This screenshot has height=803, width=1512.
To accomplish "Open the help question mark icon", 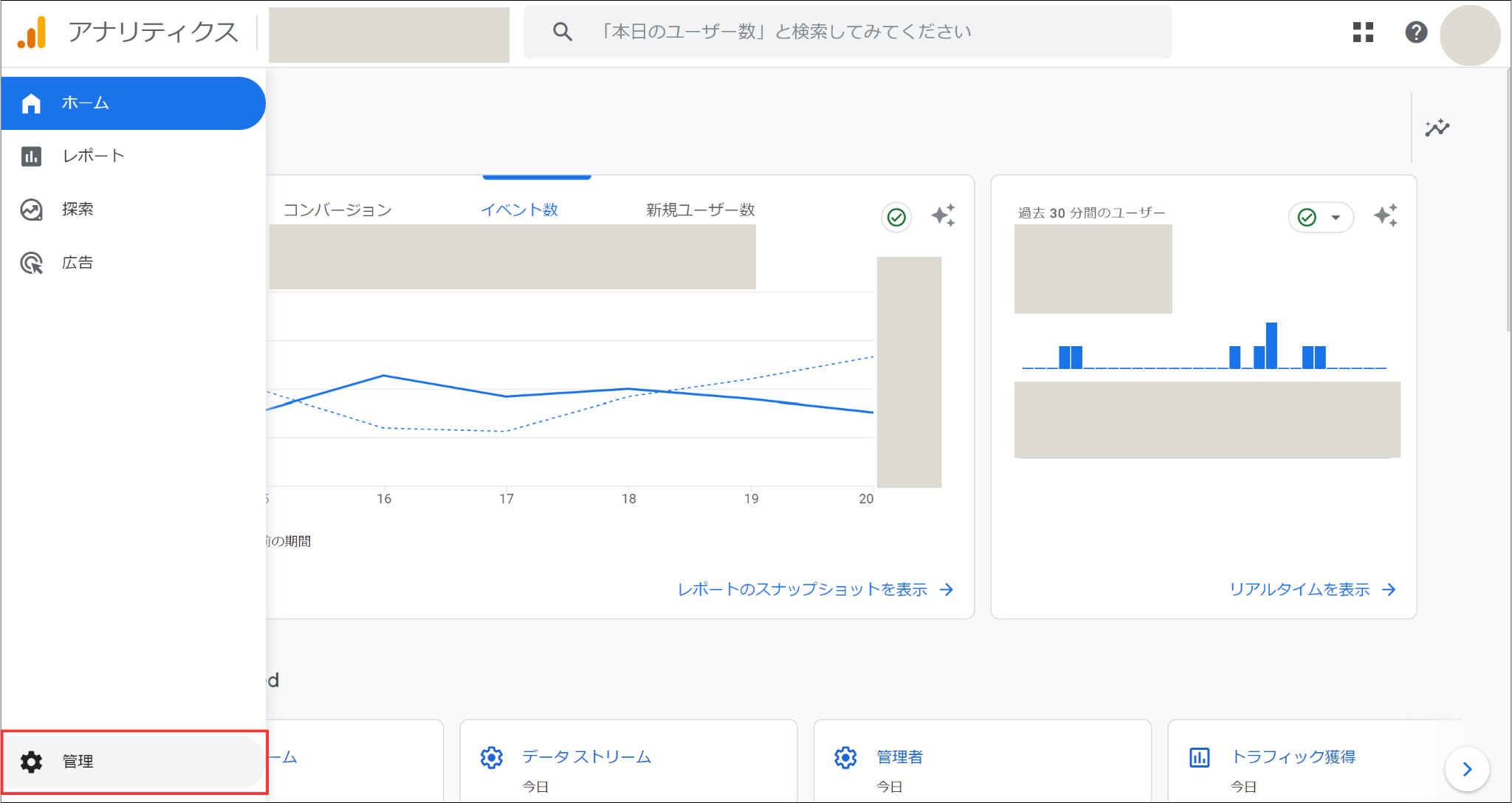I will coord(1416,32).
